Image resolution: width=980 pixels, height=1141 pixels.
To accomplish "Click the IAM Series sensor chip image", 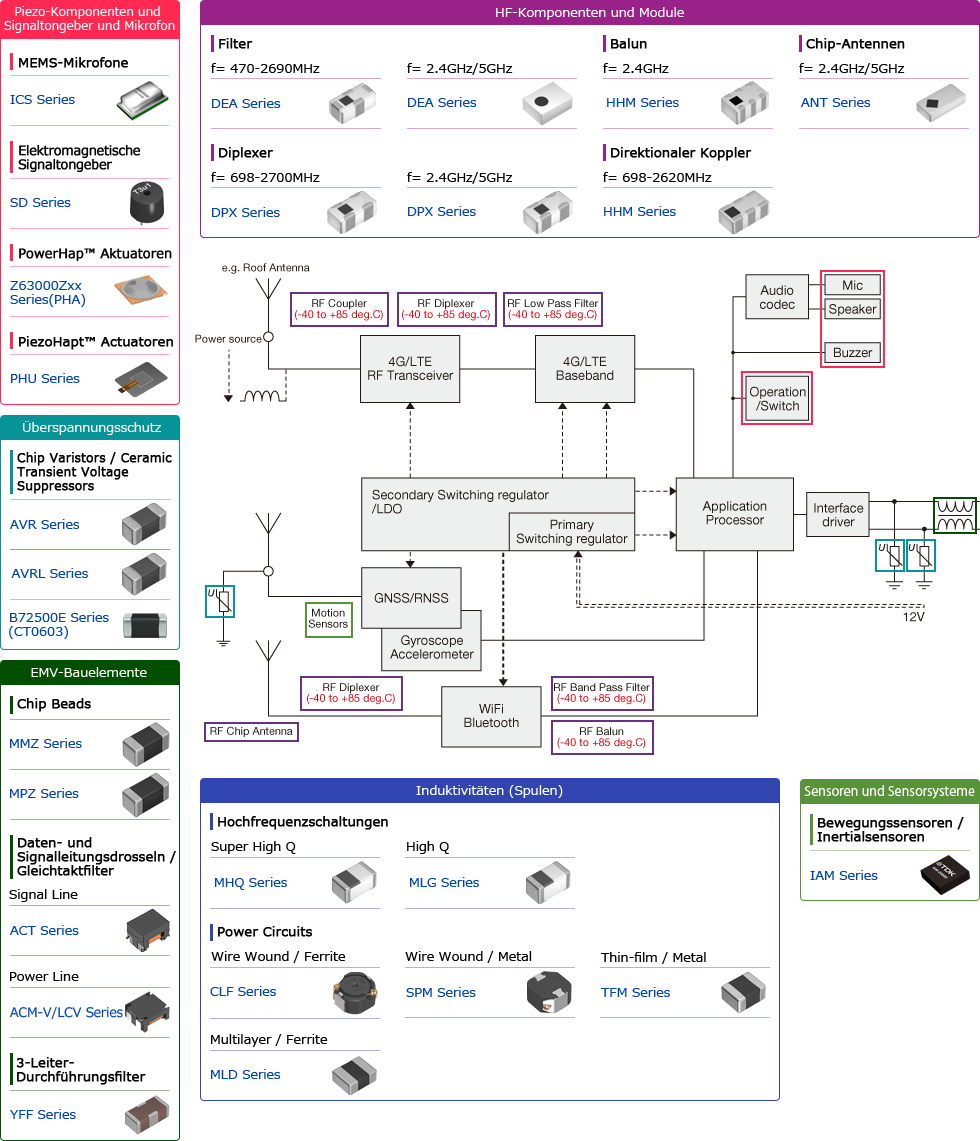I will (x=943, y=875).
